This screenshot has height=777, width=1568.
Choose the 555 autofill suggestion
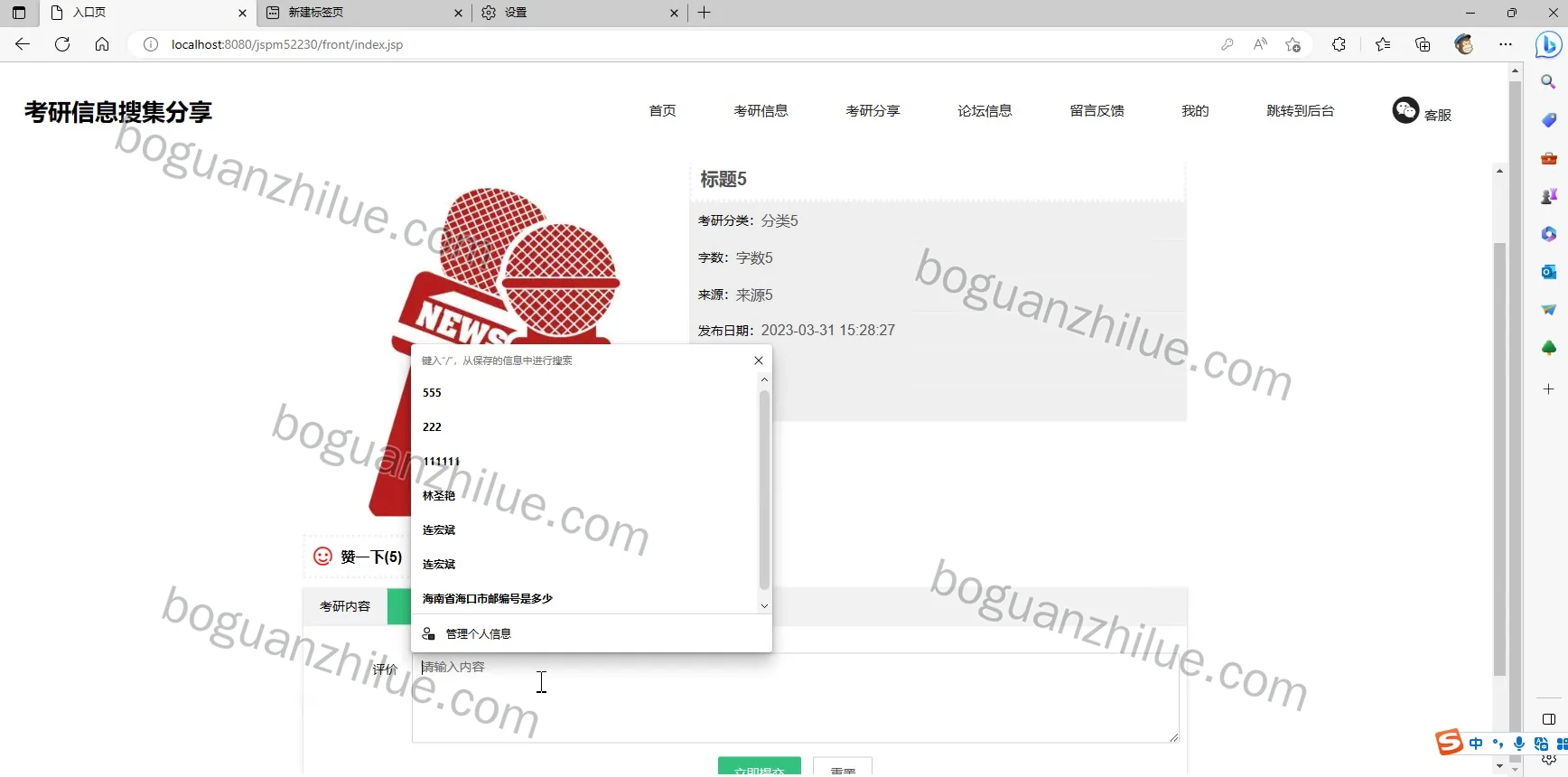pos(584,393)
